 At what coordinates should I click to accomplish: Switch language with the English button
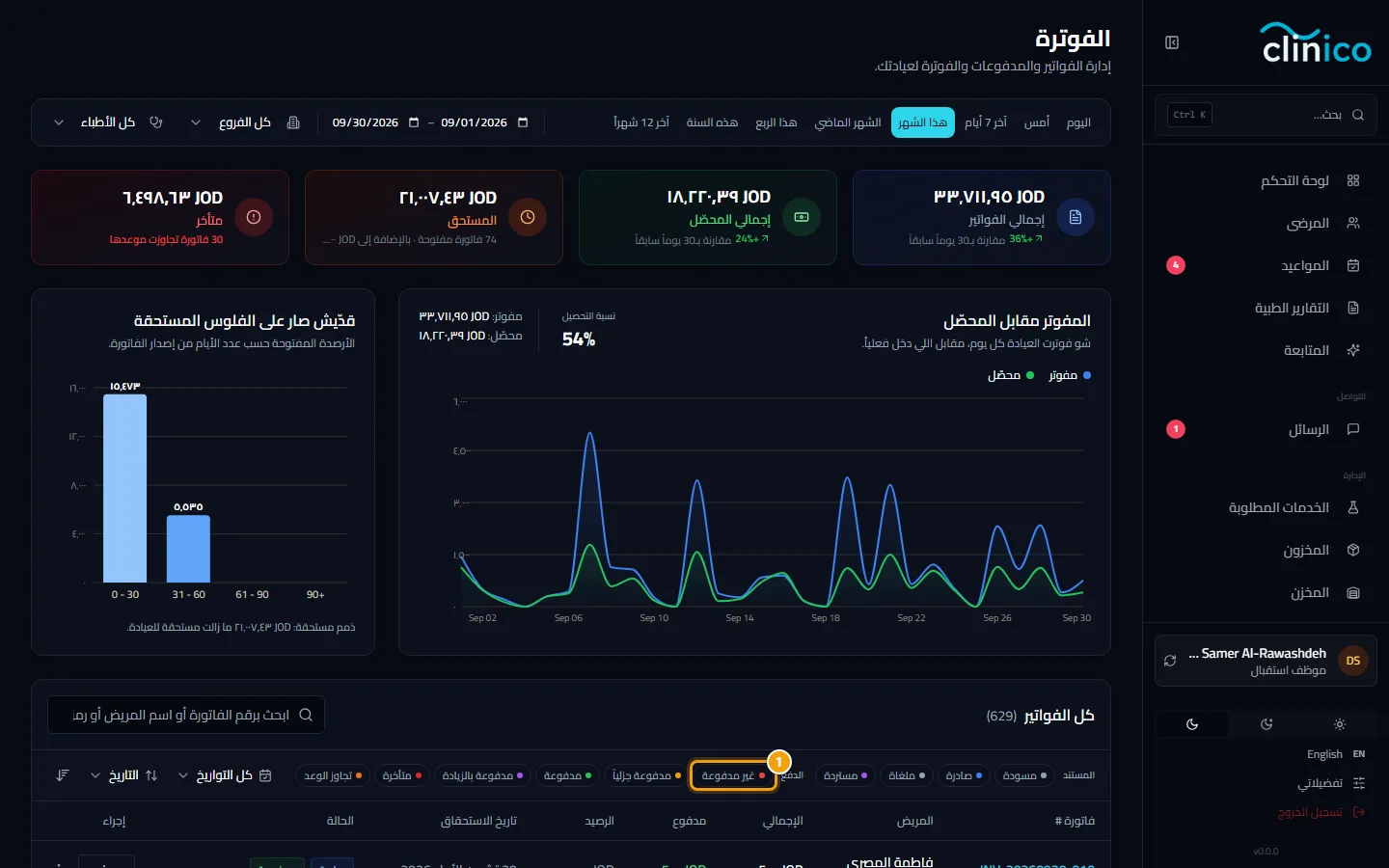[1336, 754]
